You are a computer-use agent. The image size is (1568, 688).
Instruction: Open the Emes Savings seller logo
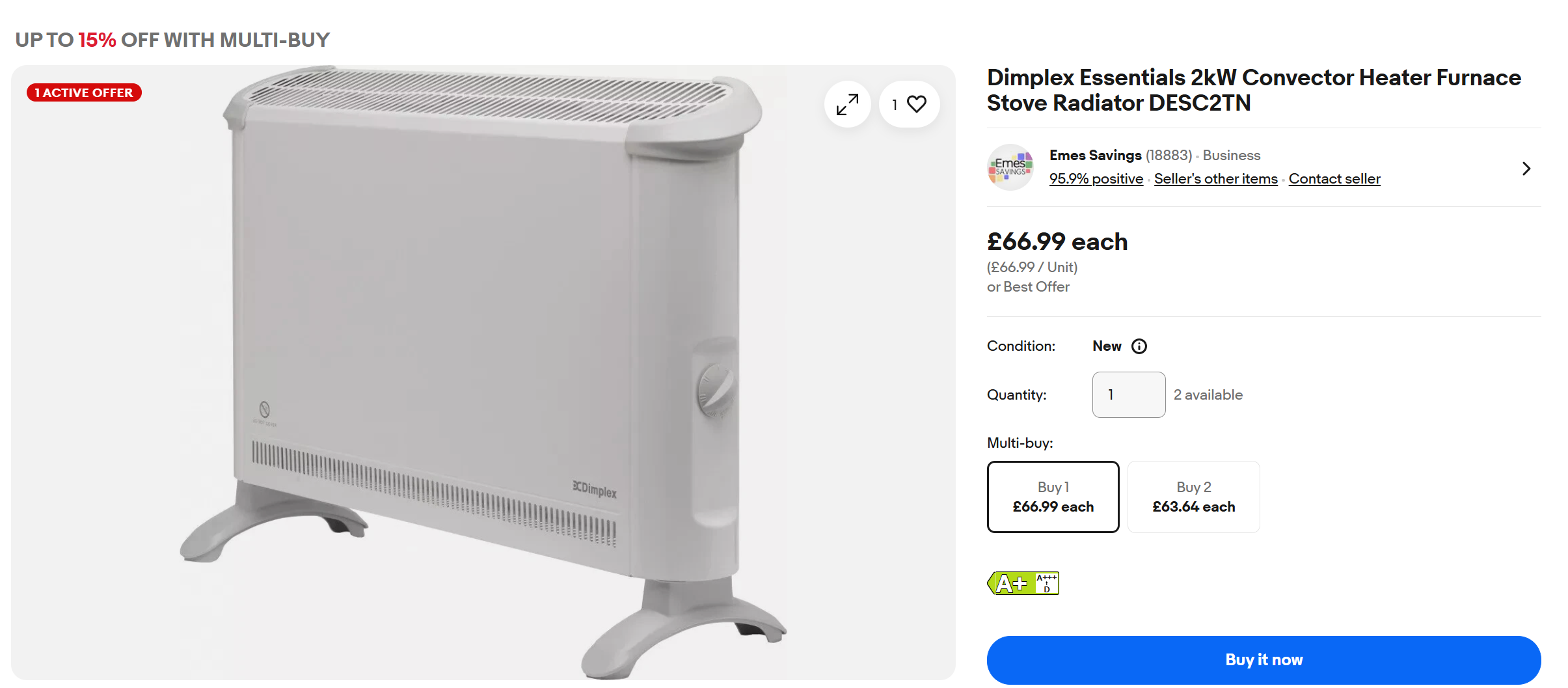pos(1010,167)
